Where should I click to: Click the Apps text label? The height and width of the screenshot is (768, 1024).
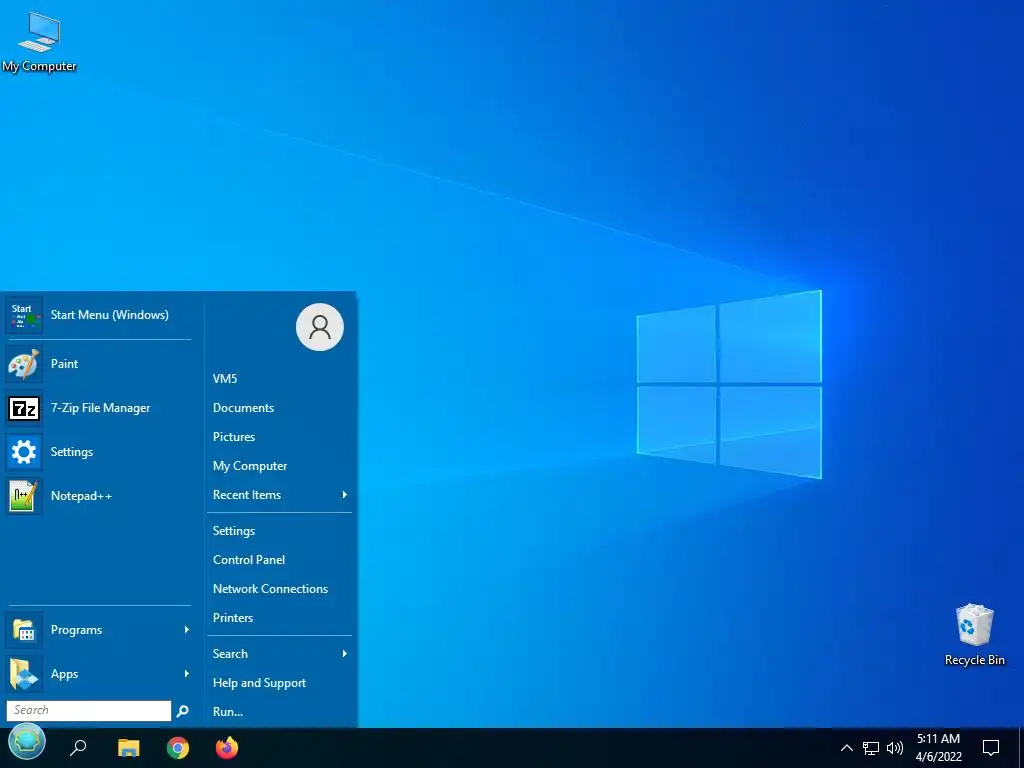64,674
